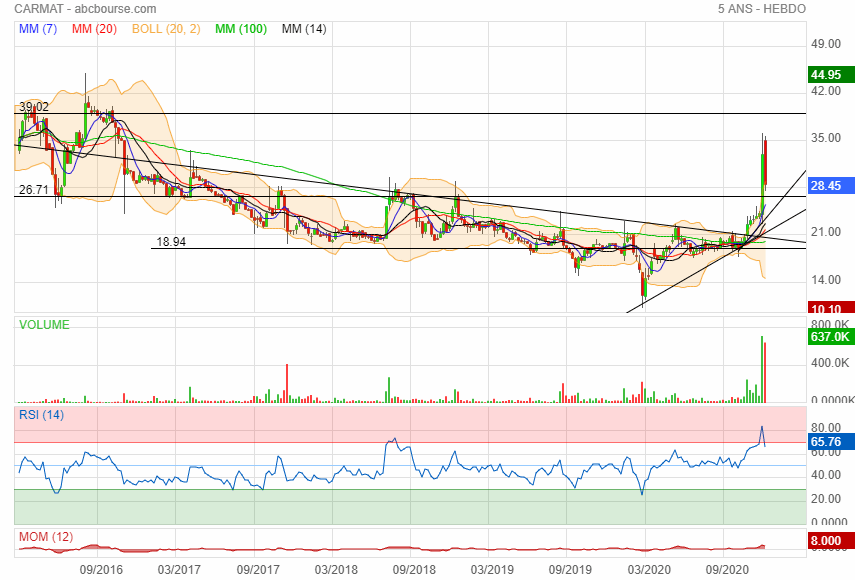Image resolution: width=855 pixels, height=580 pixels.
Task: Click the 5 ANS - HEBDO period label
Action: 761,9
